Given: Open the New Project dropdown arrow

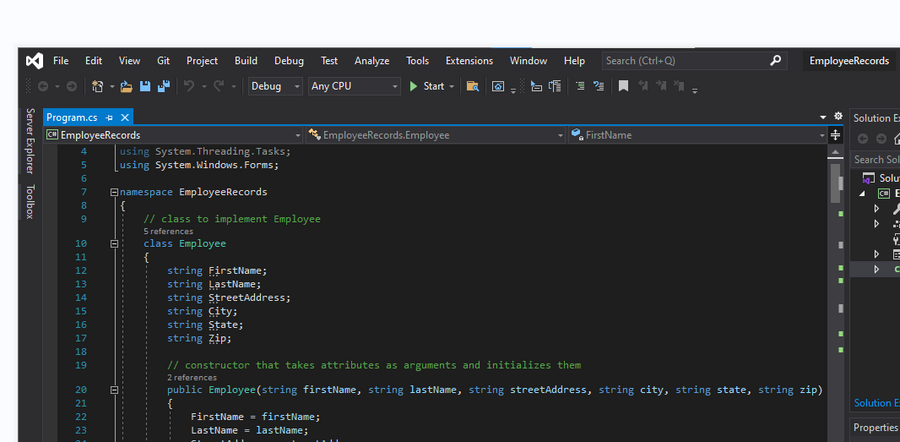Looking at the screenshot, I should coord(112,87).
